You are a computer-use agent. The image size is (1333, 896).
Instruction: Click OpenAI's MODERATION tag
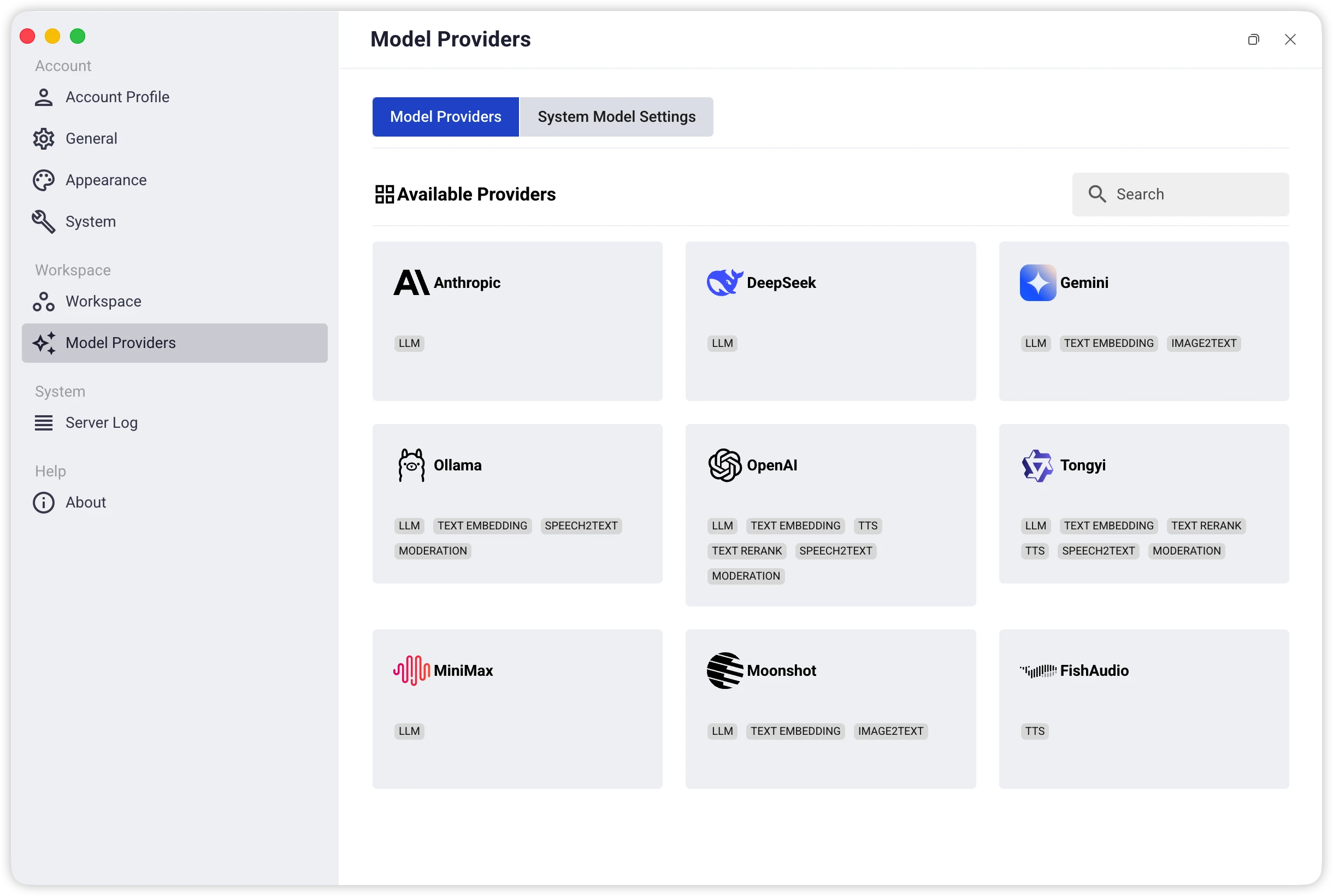click(746, 576)
